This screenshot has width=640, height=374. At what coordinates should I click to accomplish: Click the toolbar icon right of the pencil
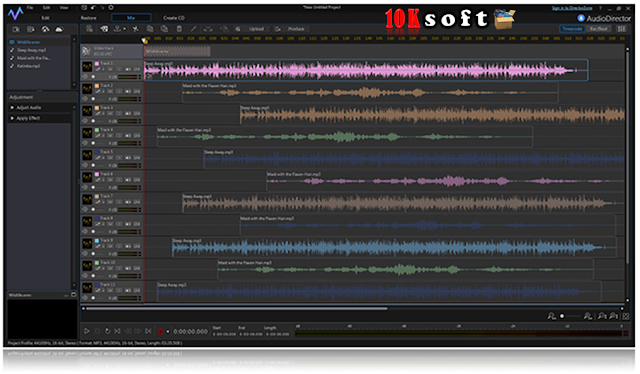point(208,29)
